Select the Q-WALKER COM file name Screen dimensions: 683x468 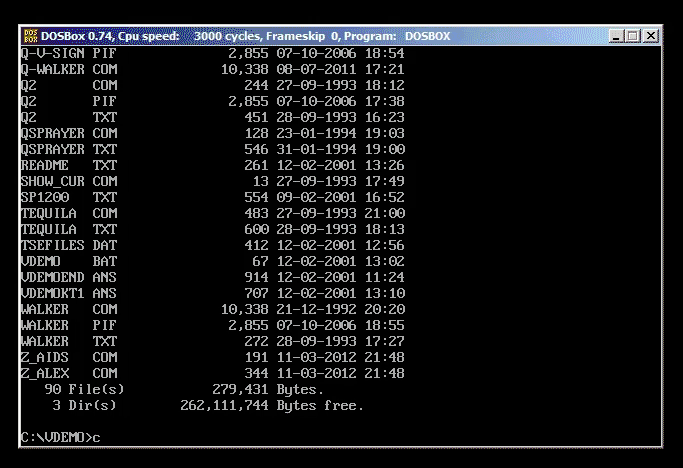[68, 69]
